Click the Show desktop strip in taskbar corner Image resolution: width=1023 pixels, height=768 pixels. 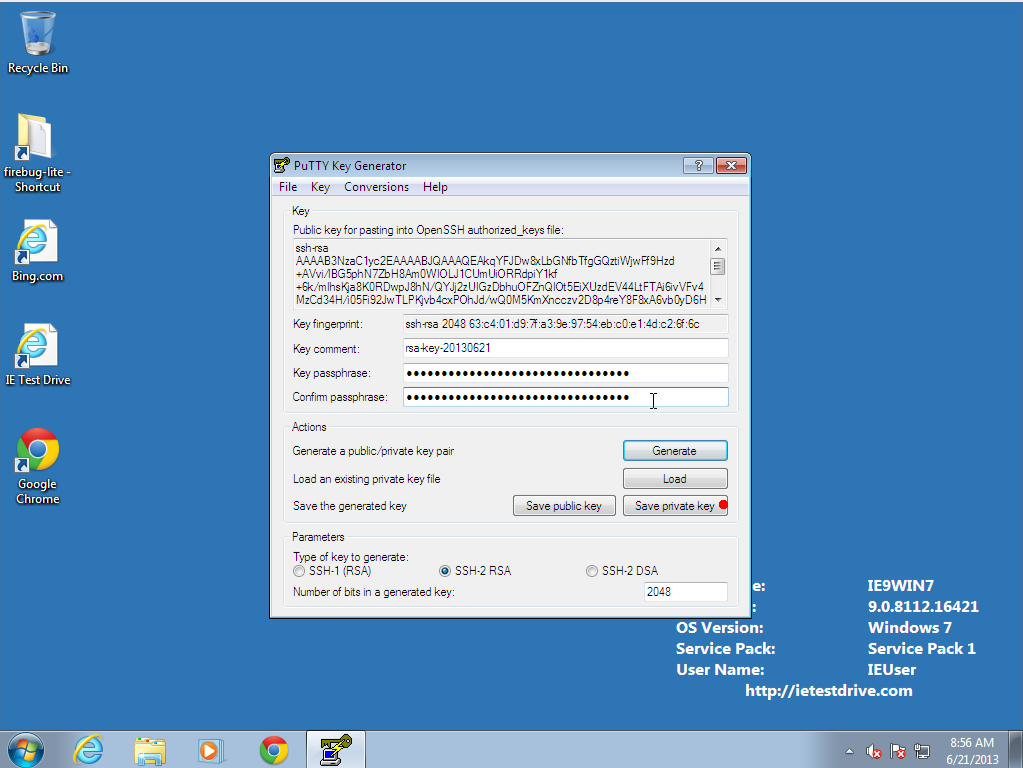tap(1016, 750)
